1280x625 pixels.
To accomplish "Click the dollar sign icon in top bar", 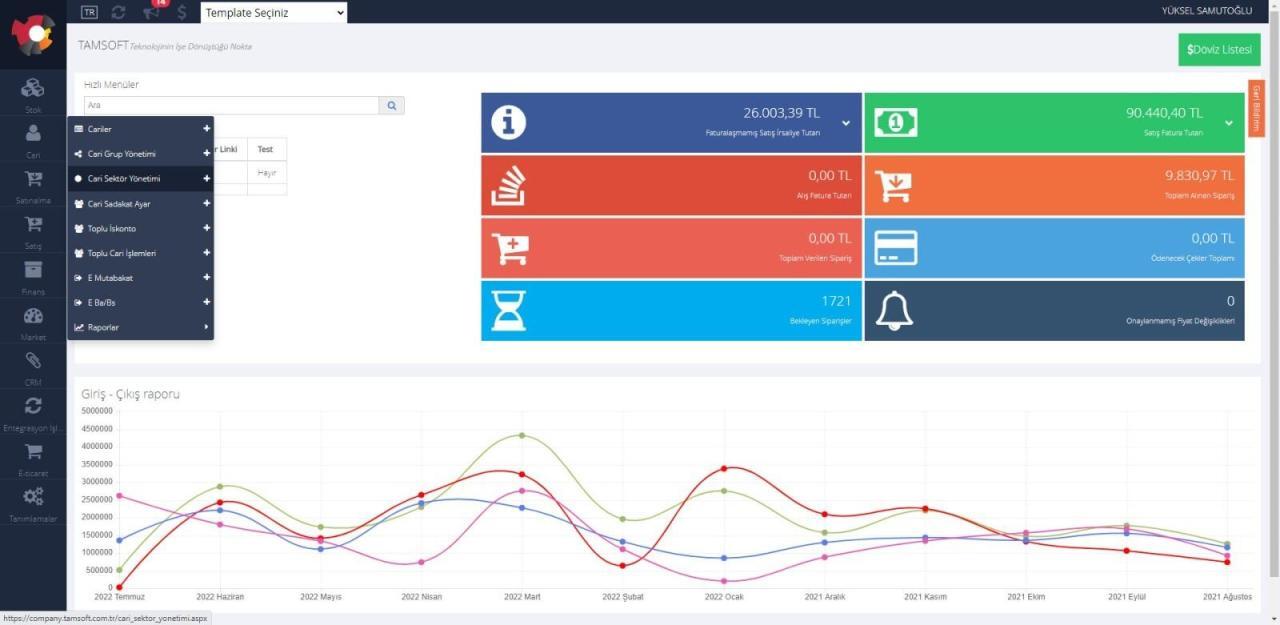I will click(x=181, y=12).
